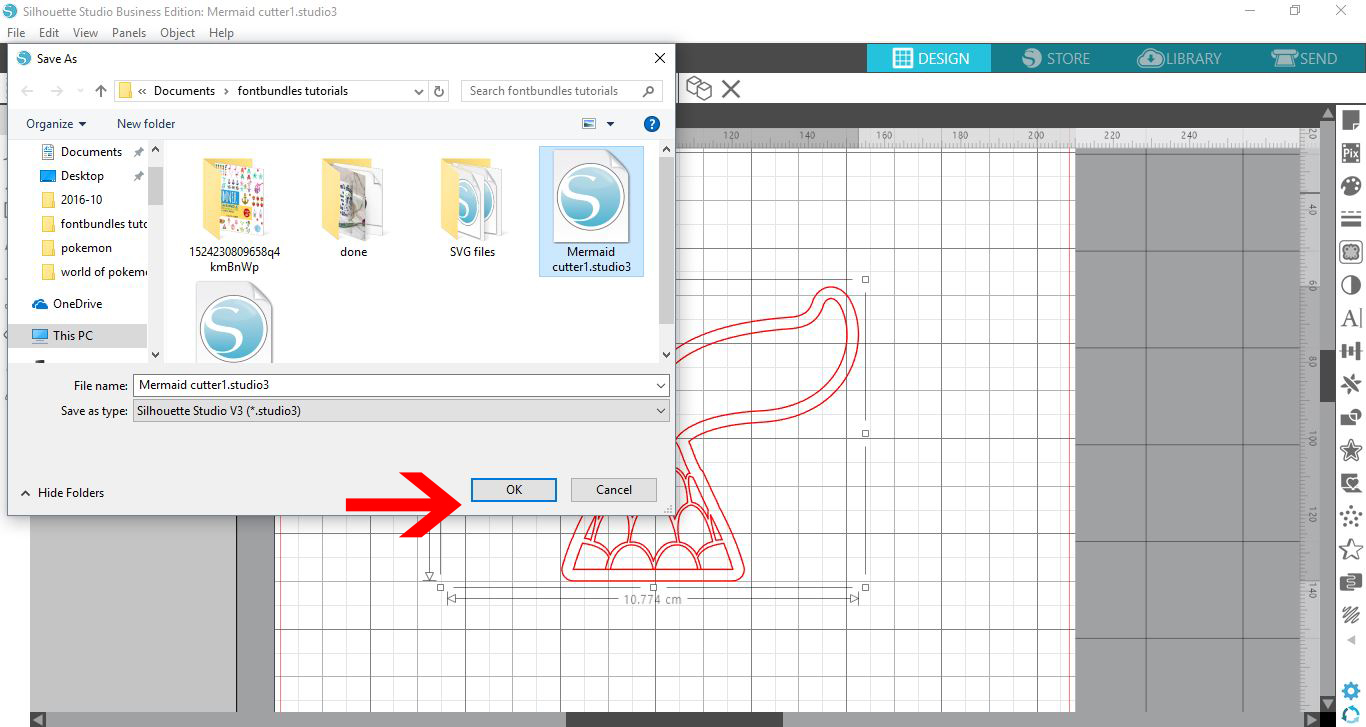Collapse with Hide Folders

click(x=62, y=492)
